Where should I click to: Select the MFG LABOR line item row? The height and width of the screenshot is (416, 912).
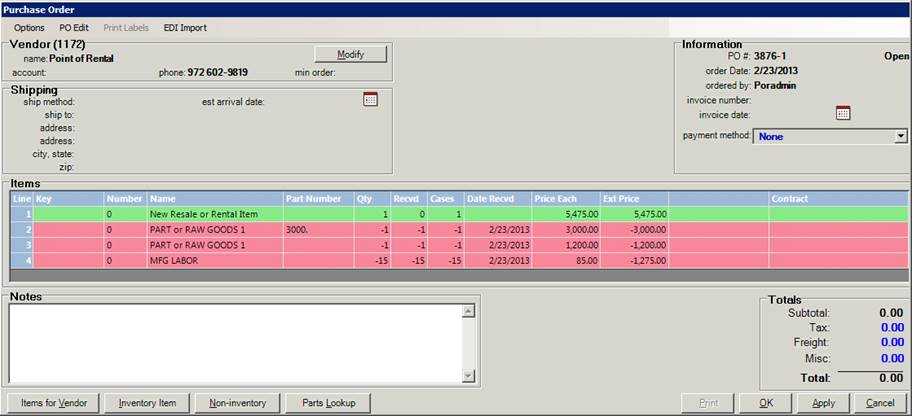point(459,261)
